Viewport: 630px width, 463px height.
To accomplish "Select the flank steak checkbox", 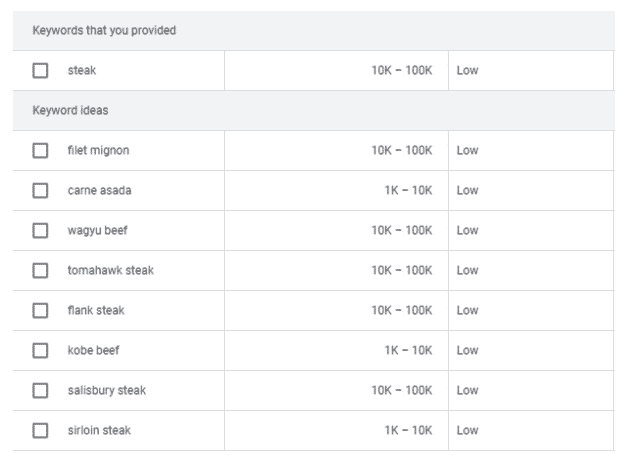I will tap(40, 311).
